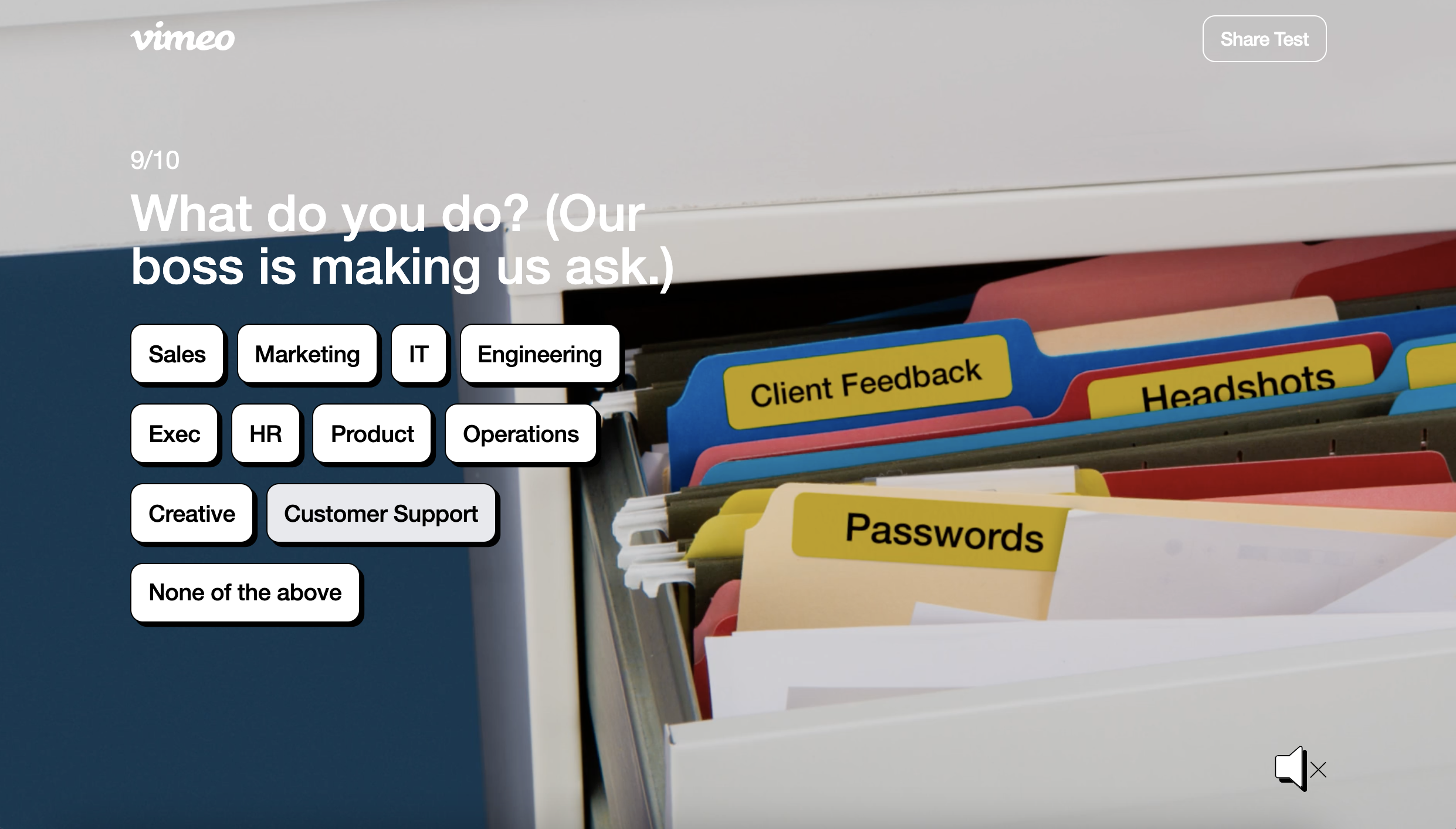Select the Exec department option
Image resolution: width=1456 pixels, height=829 pixels.
tap(175, 433)
